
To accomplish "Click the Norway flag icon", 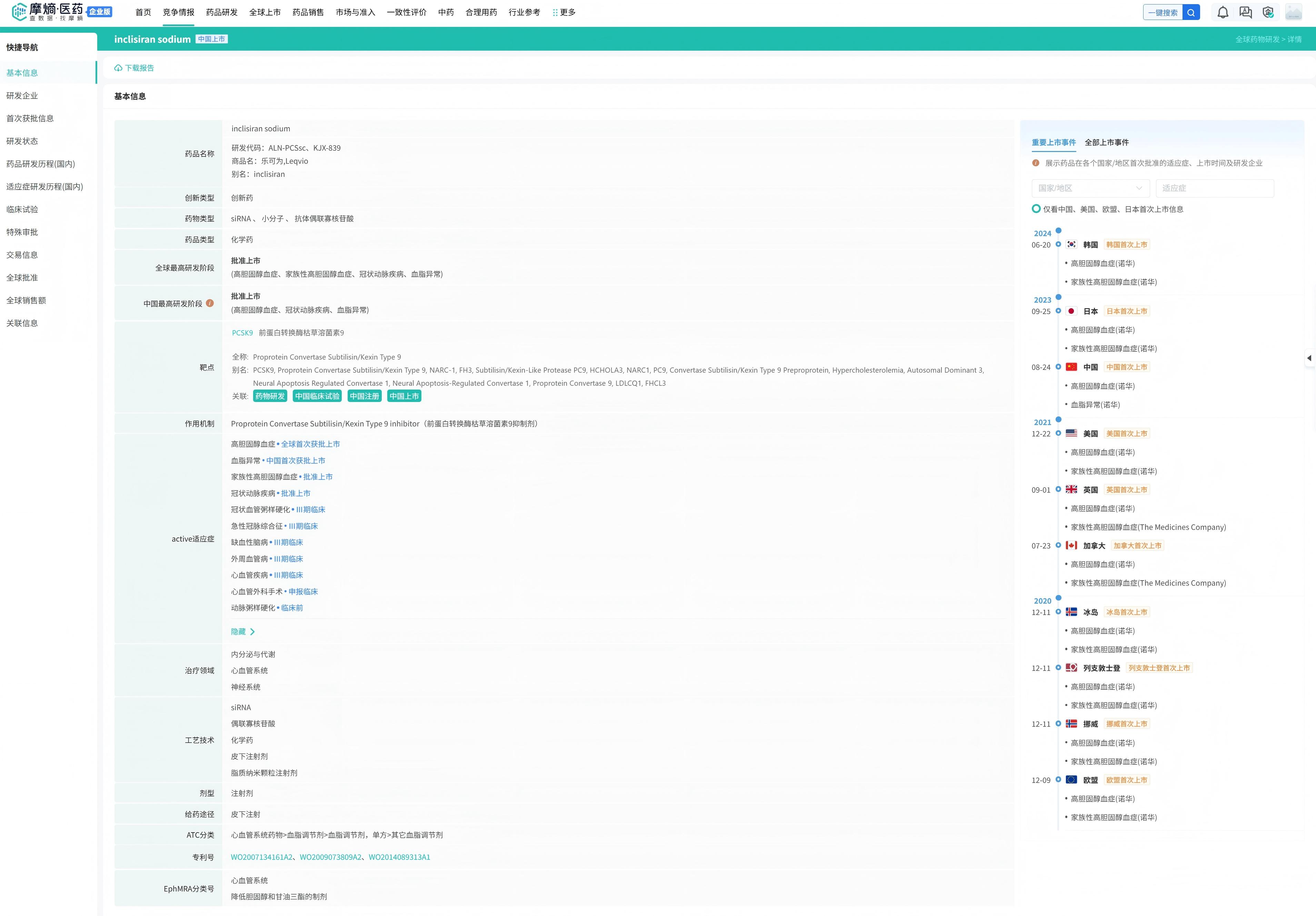I will point(1071,724).
